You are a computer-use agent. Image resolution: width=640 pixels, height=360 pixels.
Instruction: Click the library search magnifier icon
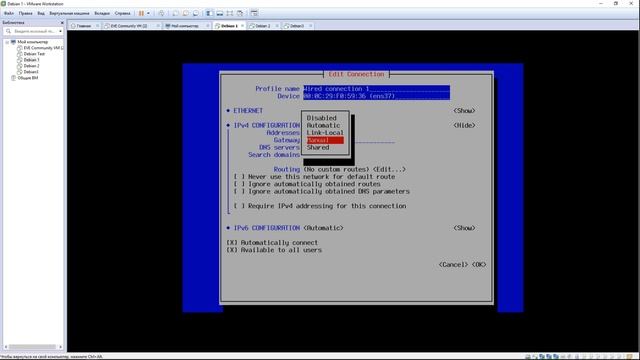pos(8,31)
